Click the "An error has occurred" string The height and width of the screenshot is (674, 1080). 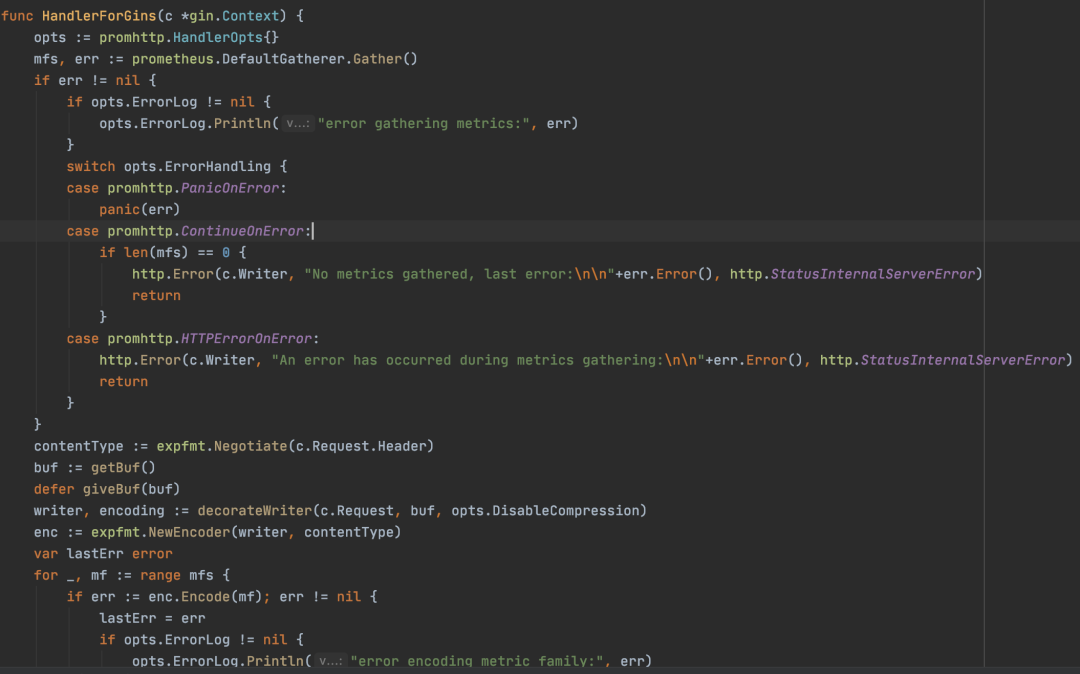click(x=488, y=360)
